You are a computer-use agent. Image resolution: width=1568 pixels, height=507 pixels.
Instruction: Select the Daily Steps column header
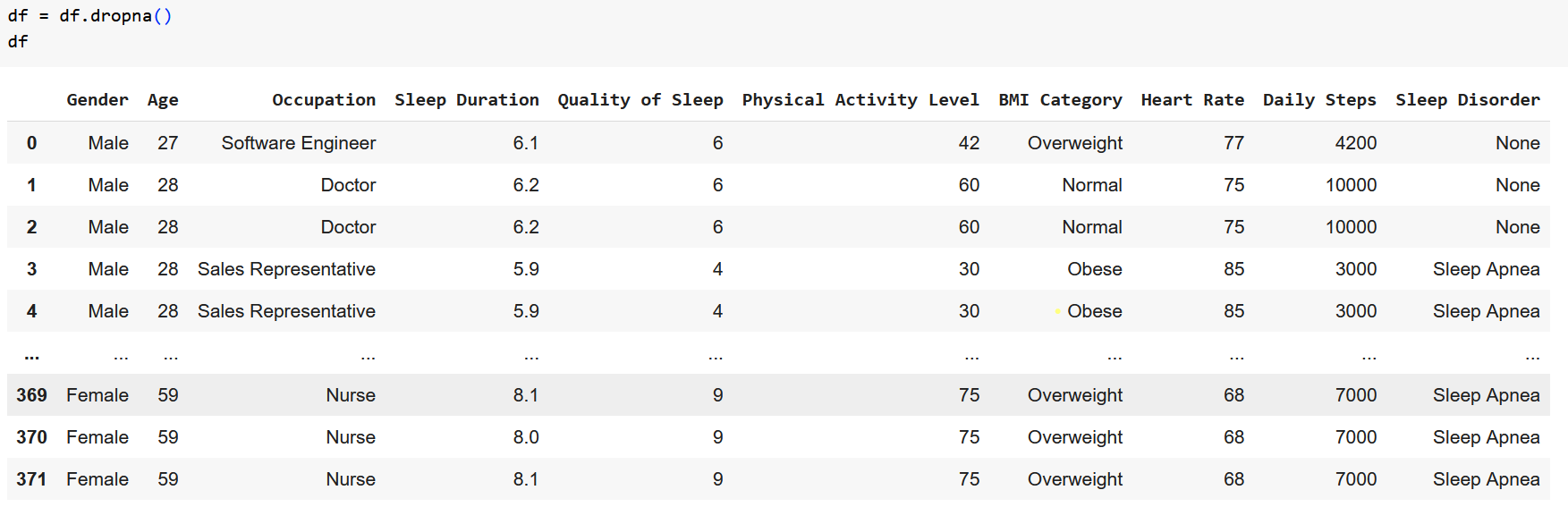click(x=1319, y=100)
